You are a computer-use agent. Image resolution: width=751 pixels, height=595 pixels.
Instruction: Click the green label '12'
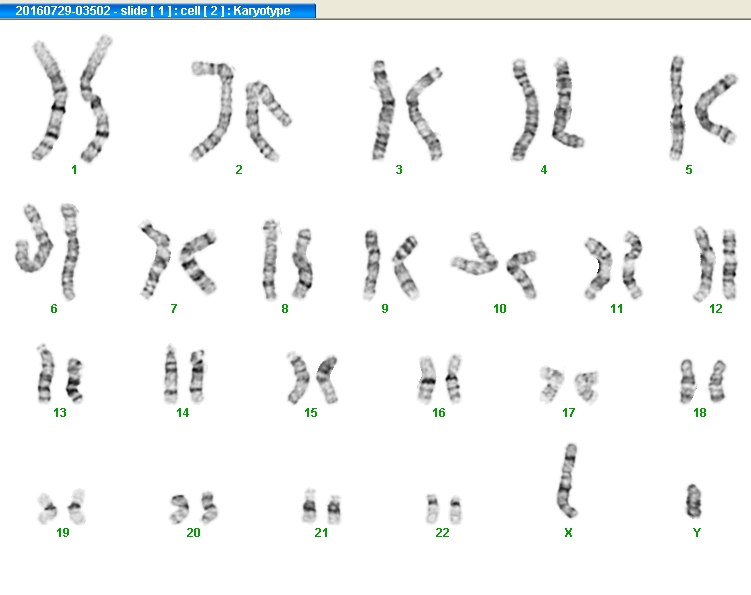click(716, 309)
